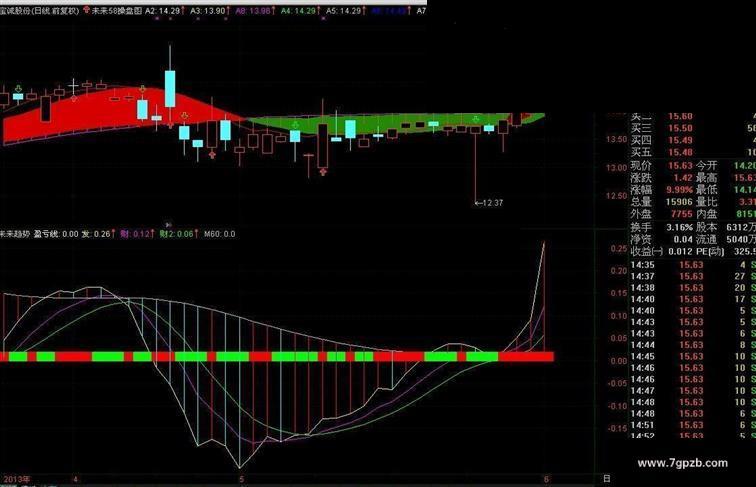Click the 换手 value 3.16%
This screenshot has width=756, height=487.
679,227
